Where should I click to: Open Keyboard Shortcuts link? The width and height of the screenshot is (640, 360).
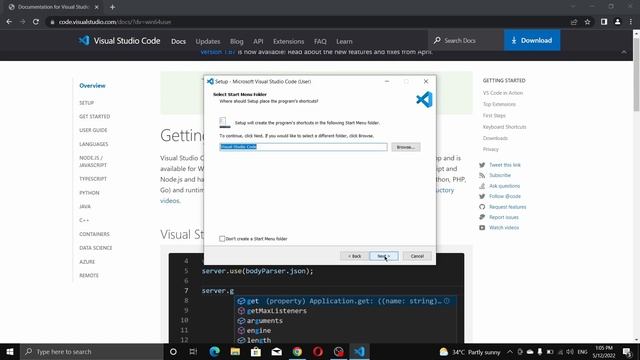(x=504, y=127)
